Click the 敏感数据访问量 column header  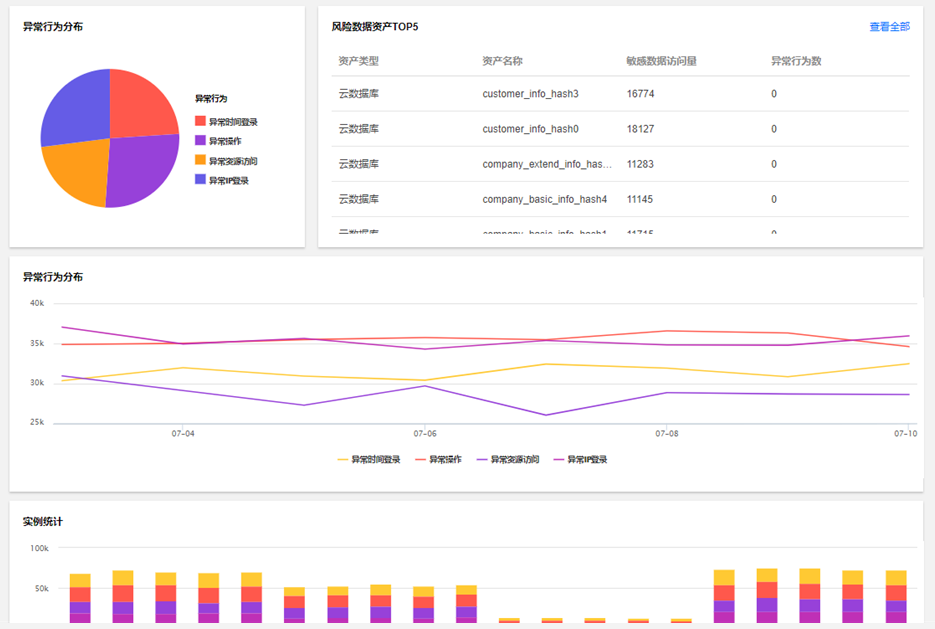click(x=661, y=61)
